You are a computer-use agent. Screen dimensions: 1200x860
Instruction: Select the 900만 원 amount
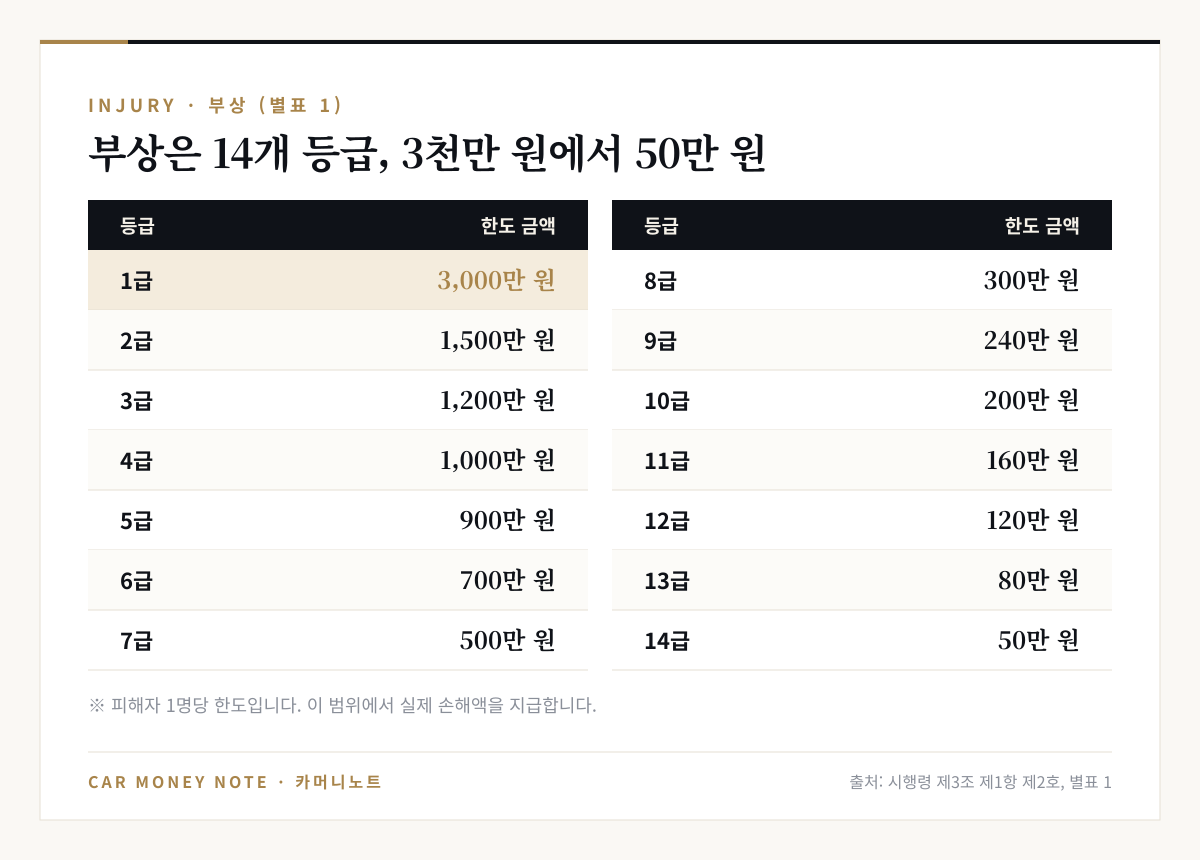point(508,520)
